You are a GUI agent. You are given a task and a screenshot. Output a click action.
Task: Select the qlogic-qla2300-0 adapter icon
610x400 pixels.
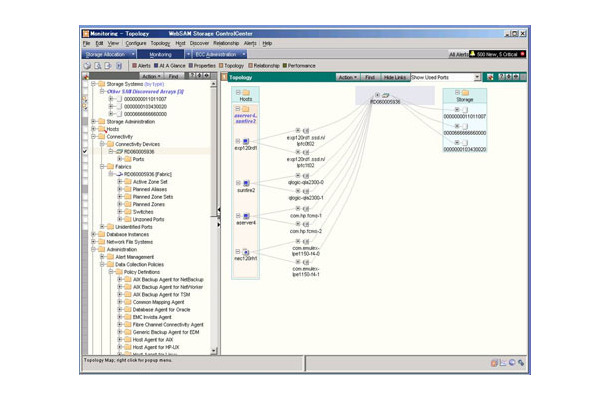[306, 176]
